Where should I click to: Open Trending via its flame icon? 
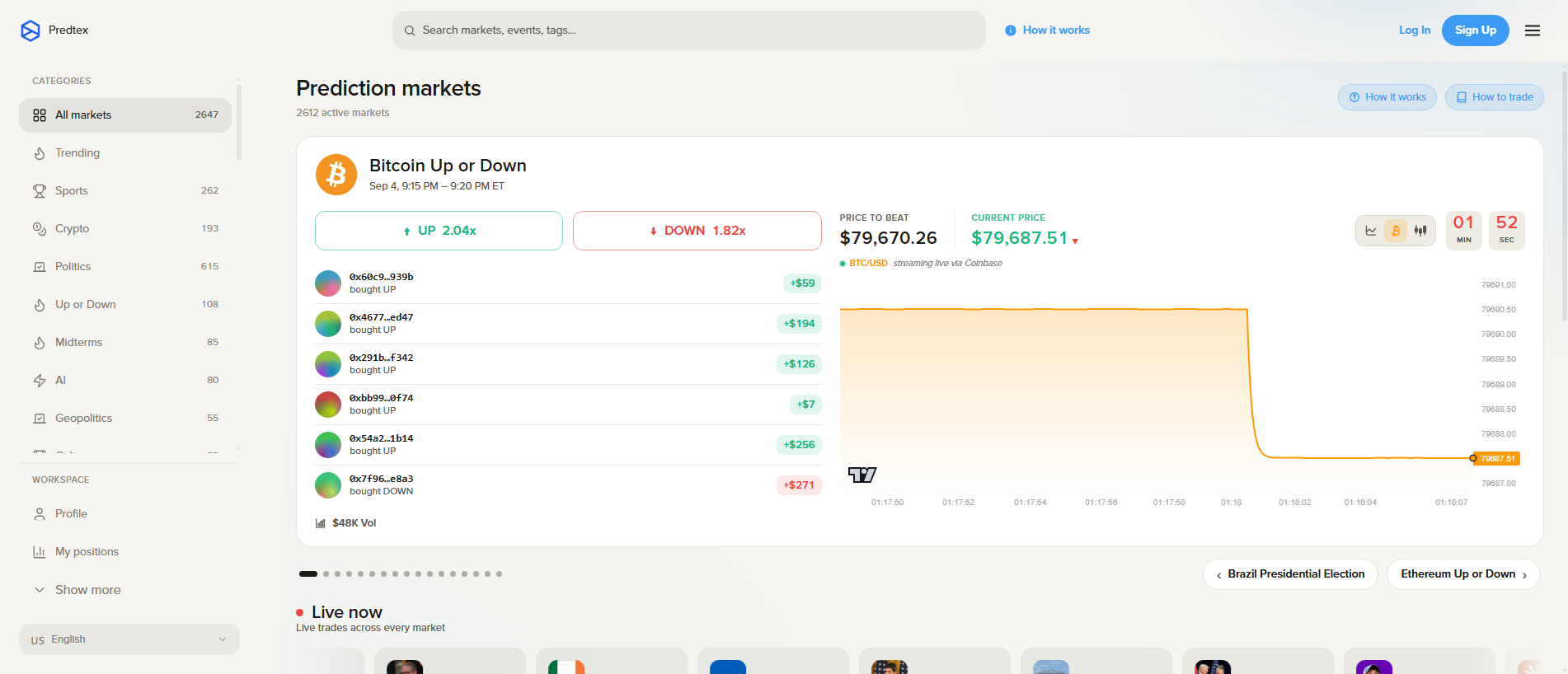tap(40, 153)
